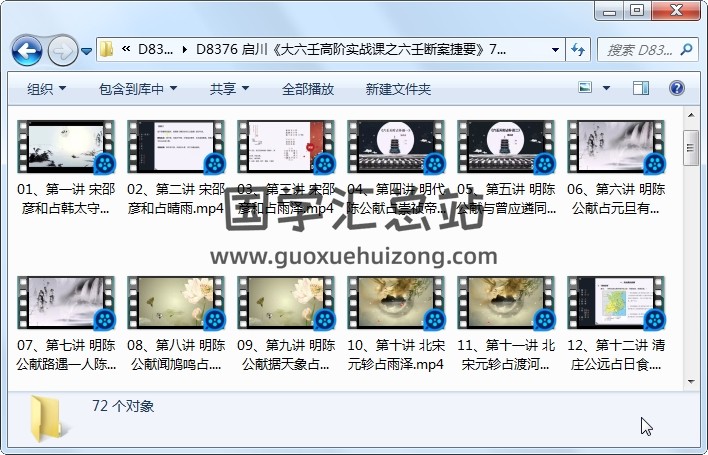Select video 08、第八讲 明陈公献闻鸠鸣 thumbnail
Screen dimensions: 708x455
point(176,302)
